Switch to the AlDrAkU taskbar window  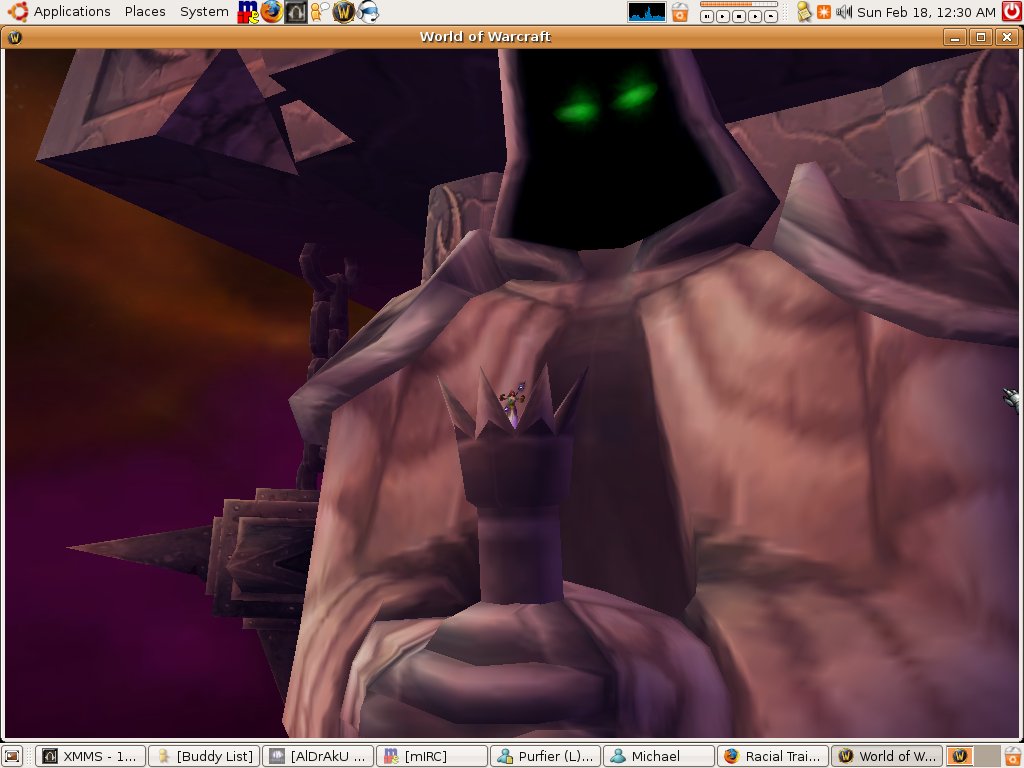318,756
